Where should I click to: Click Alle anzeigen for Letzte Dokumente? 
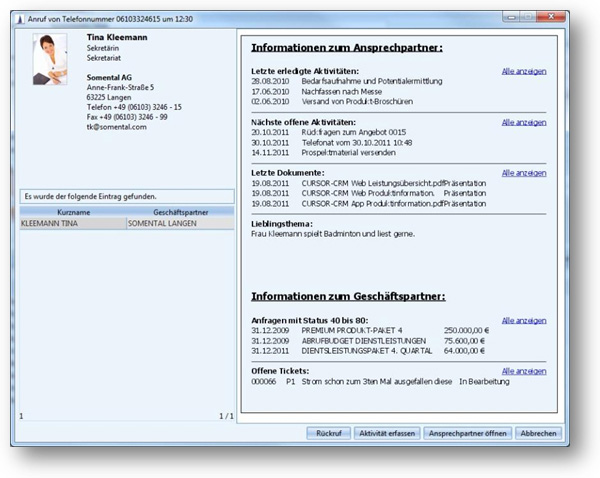[x=524, y=173]
